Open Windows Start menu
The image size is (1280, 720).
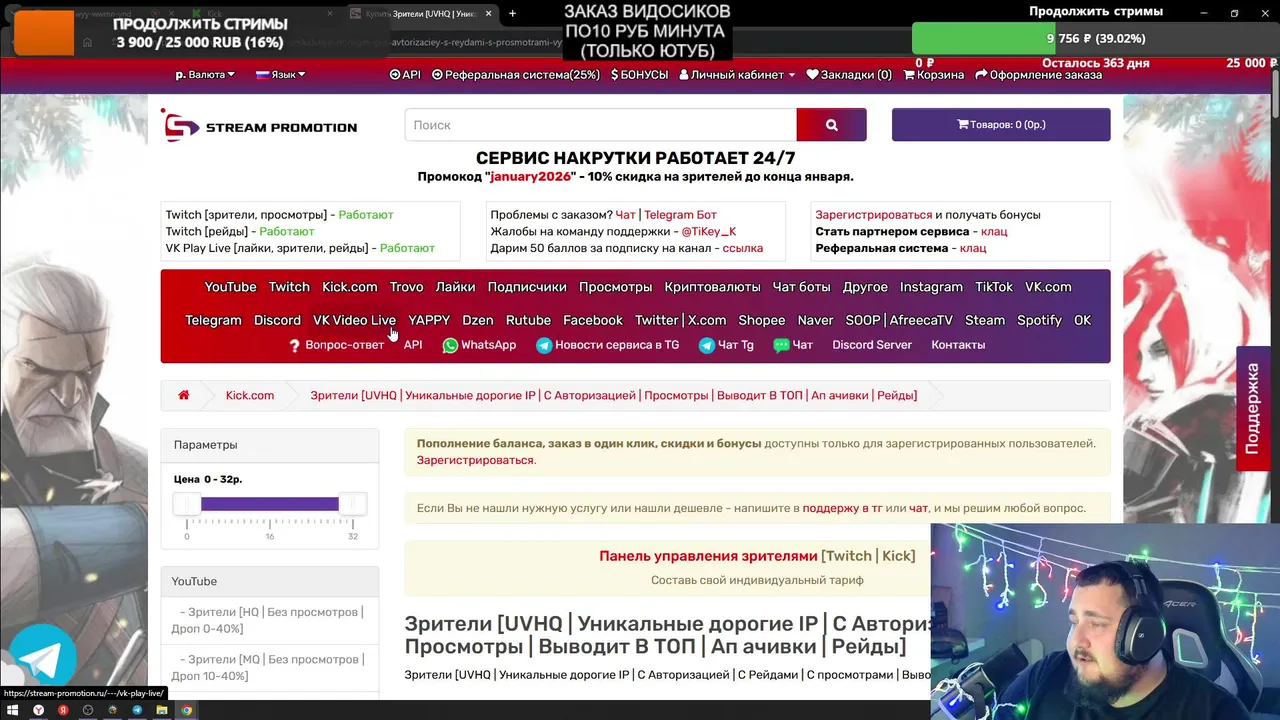(13, 710)
